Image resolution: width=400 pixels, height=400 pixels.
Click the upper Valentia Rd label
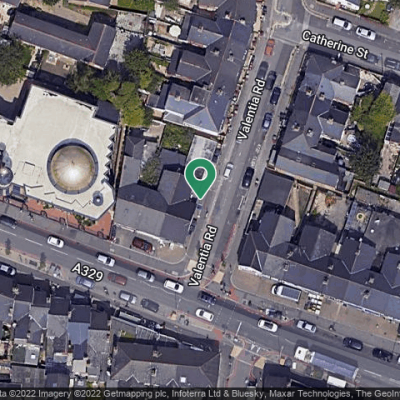tap(251, 109)
